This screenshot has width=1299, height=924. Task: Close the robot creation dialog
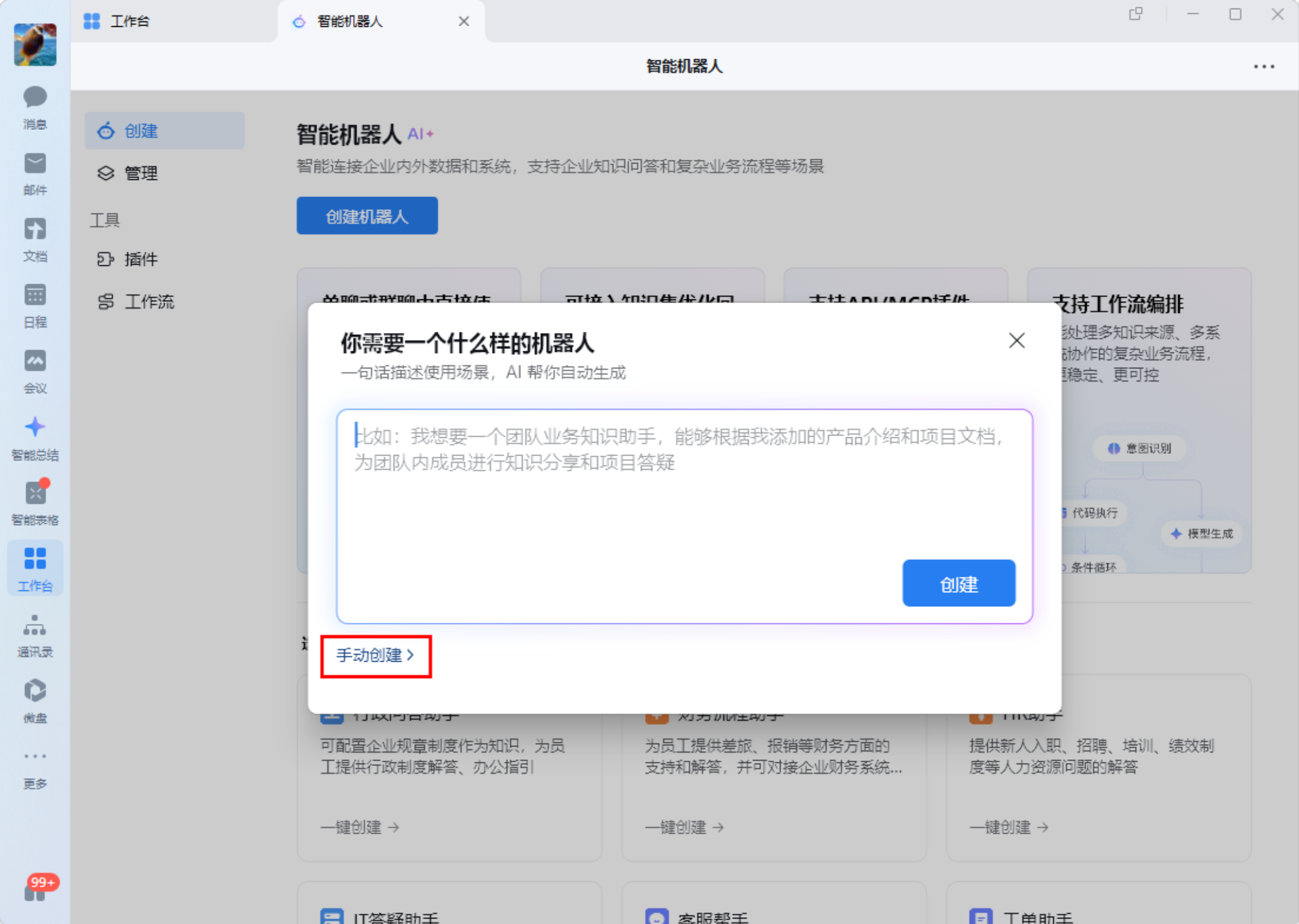point(1017,340)
